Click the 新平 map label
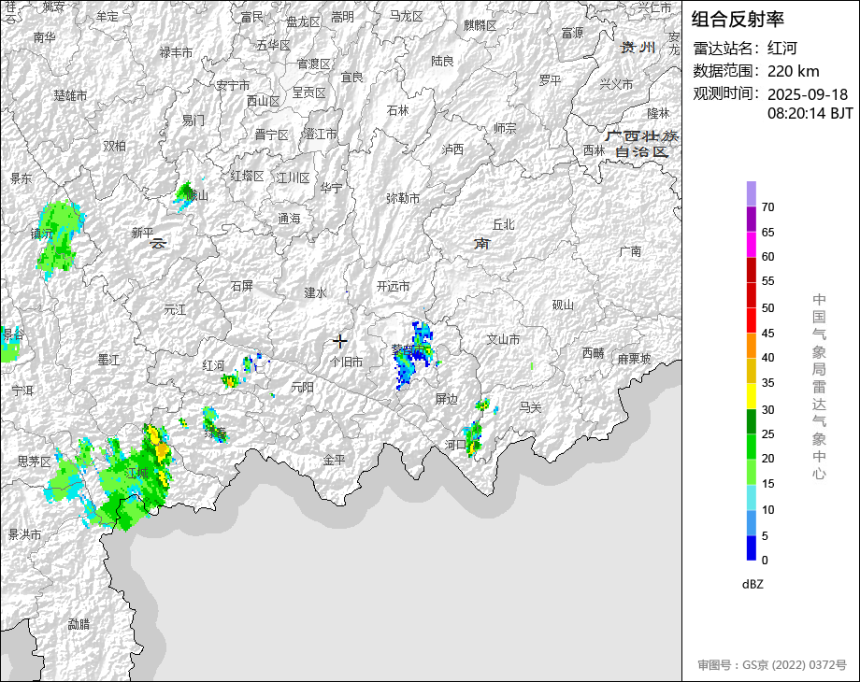 pyautogui.click(x=143, y=233)
